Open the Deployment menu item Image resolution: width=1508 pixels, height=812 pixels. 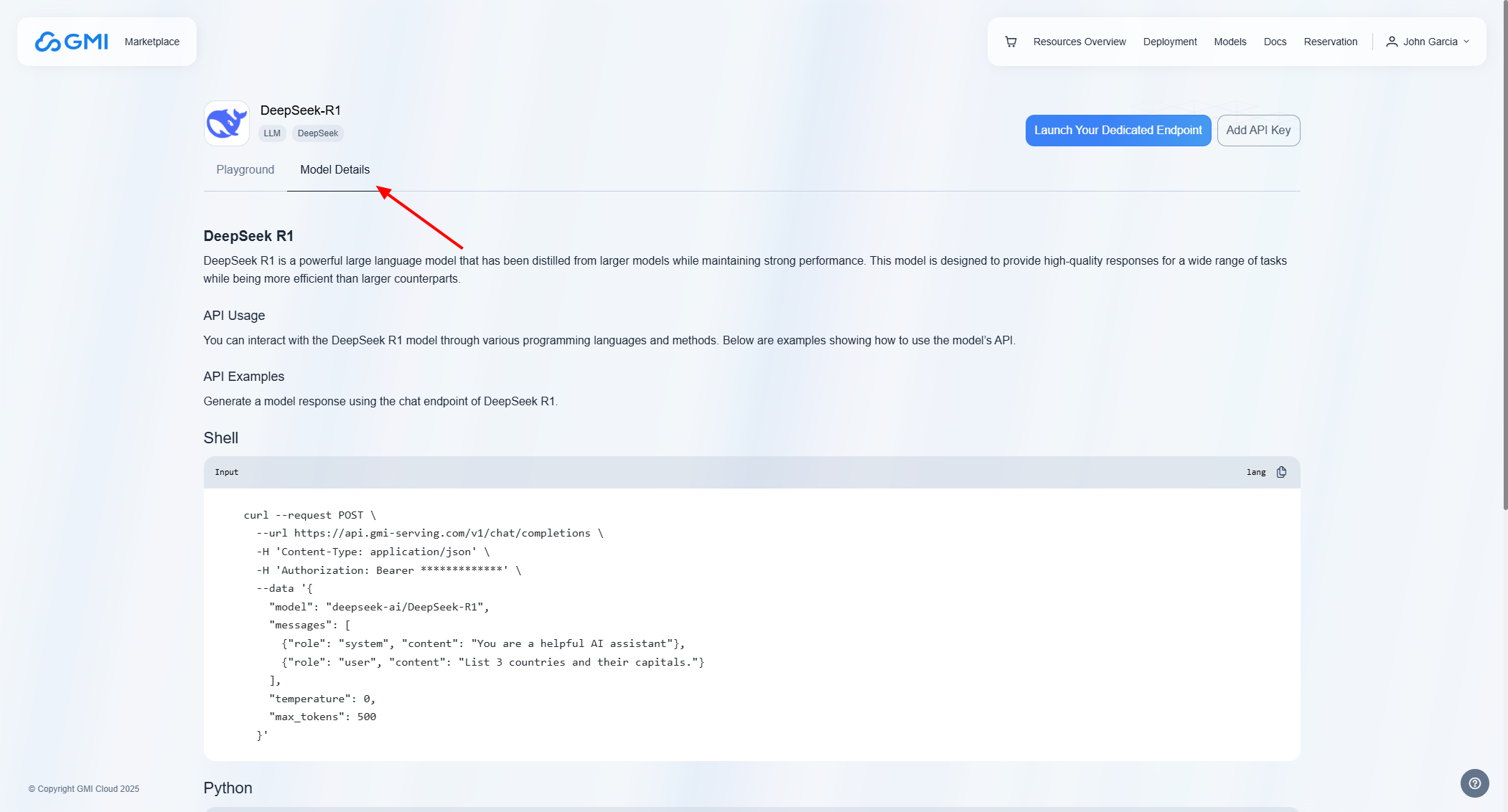(1170, 42)
